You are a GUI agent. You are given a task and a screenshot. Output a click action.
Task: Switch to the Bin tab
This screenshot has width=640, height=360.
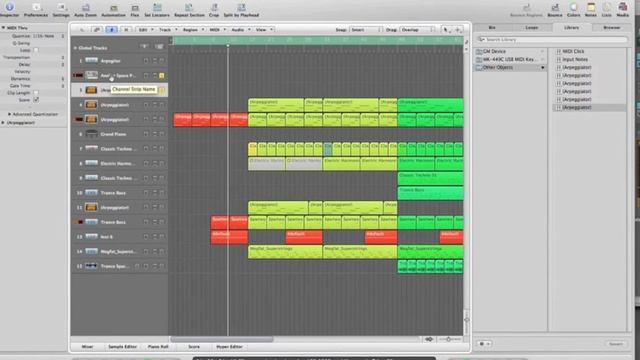point(492,27)
